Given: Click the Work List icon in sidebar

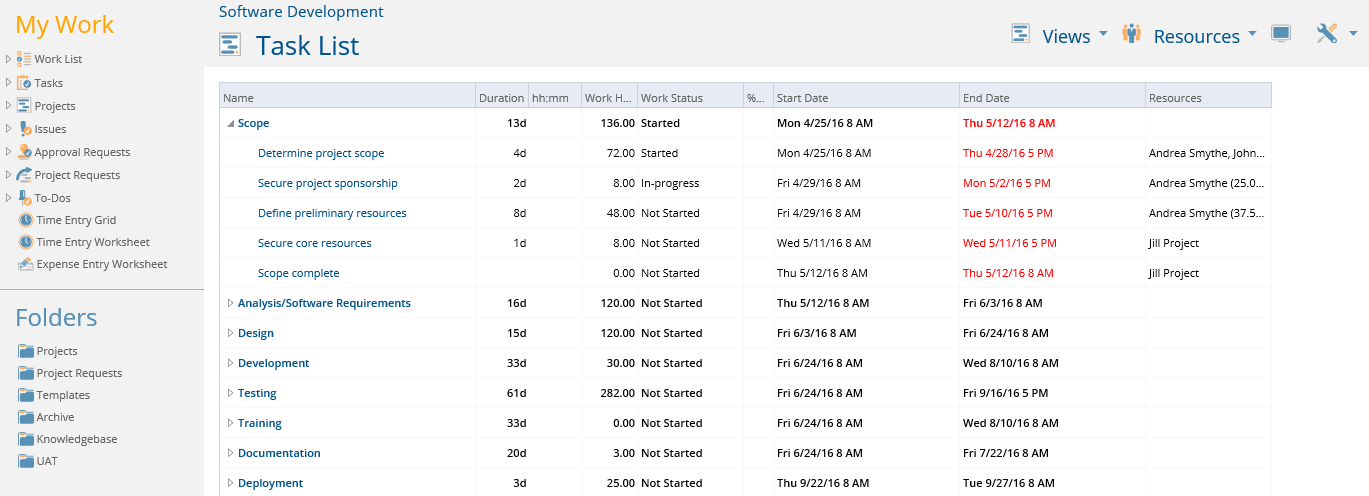Looking at the screenshot, I should pyautogui.click(x=24, y=59).
